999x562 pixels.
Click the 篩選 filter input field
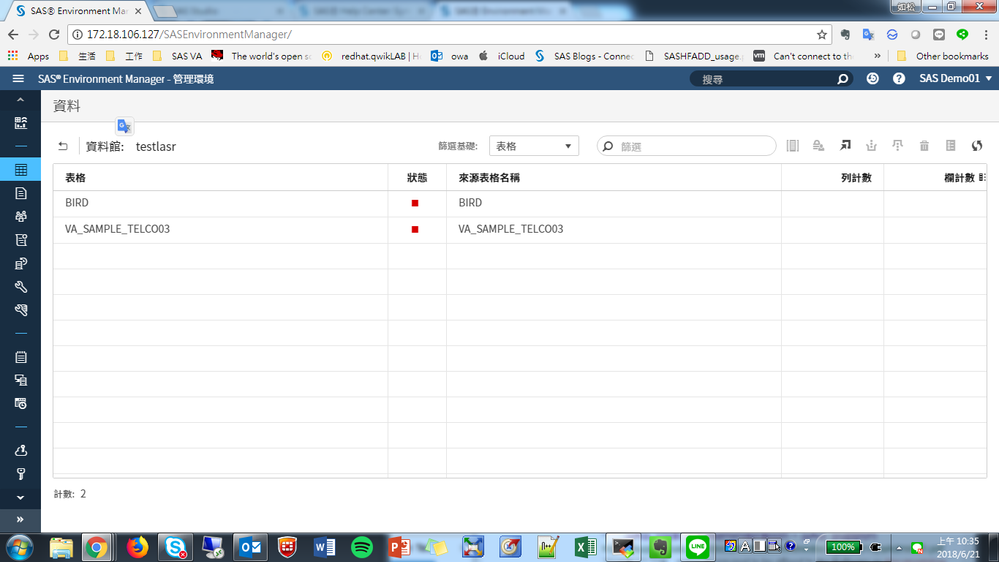click(687, 146)
